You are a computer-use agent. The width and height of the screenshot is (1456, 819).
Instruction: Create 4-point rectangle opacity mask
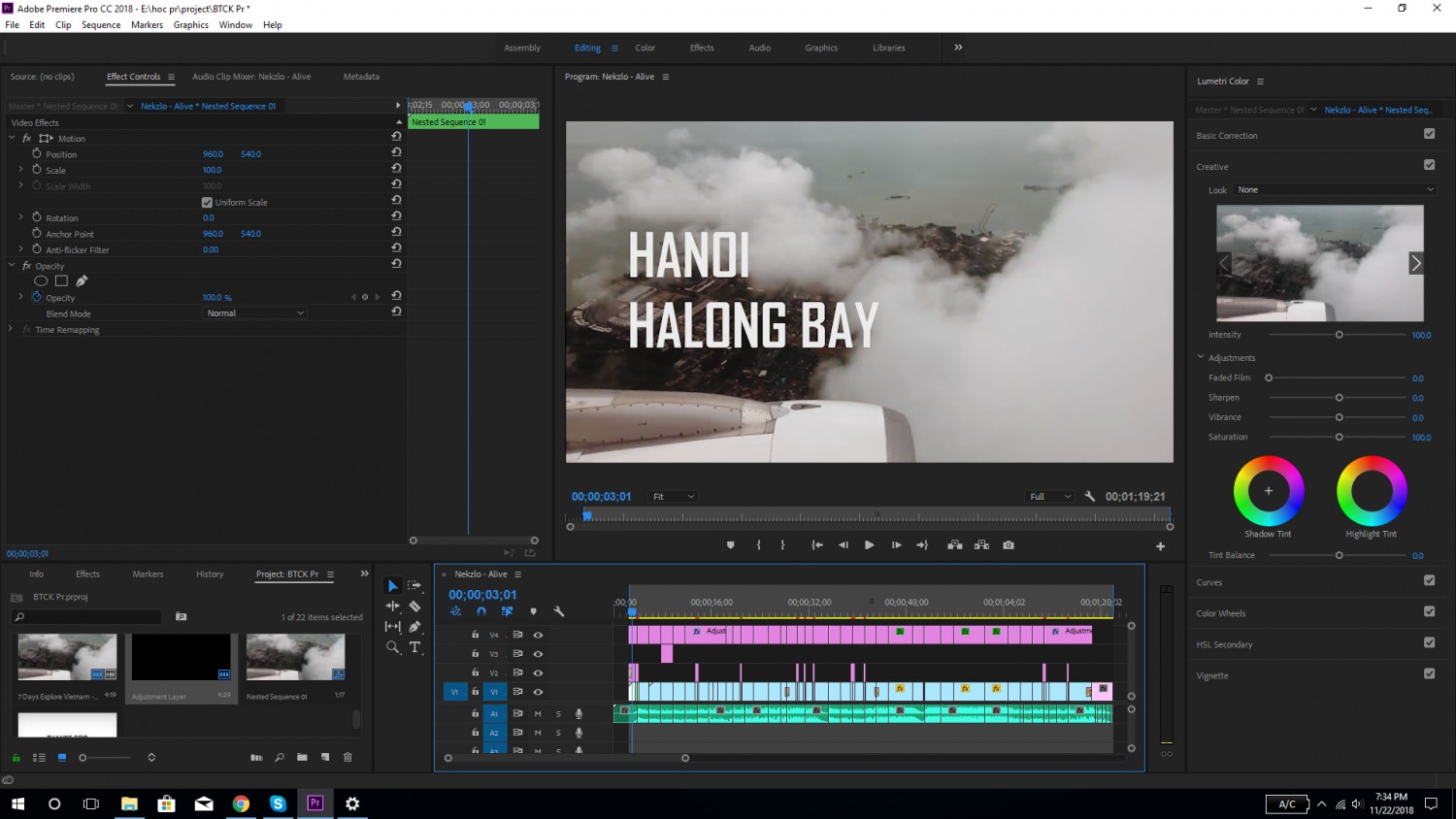pos(61,281)
